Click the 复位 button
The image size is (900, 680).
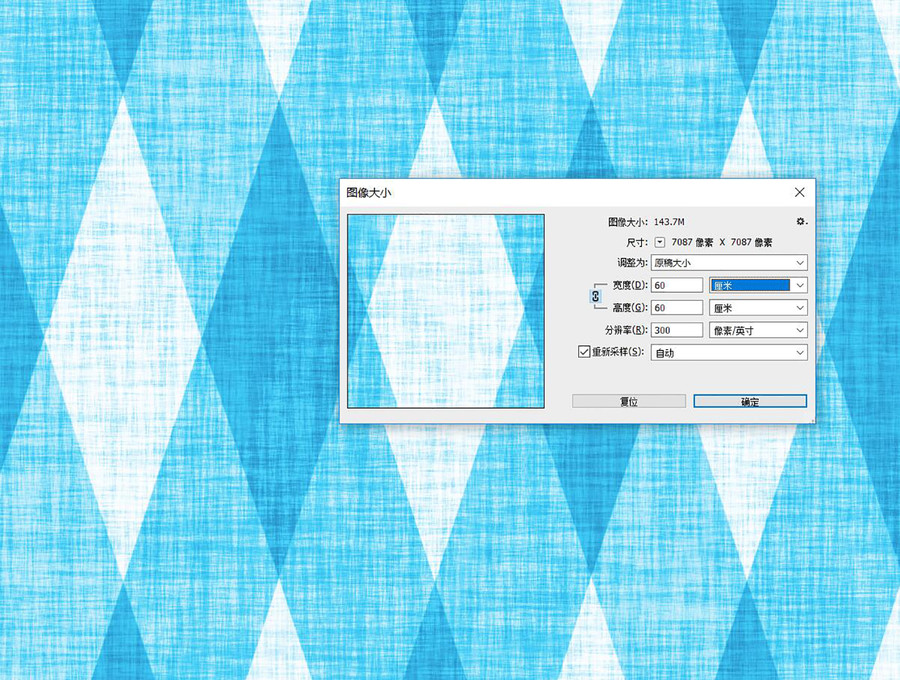(629, 401)
